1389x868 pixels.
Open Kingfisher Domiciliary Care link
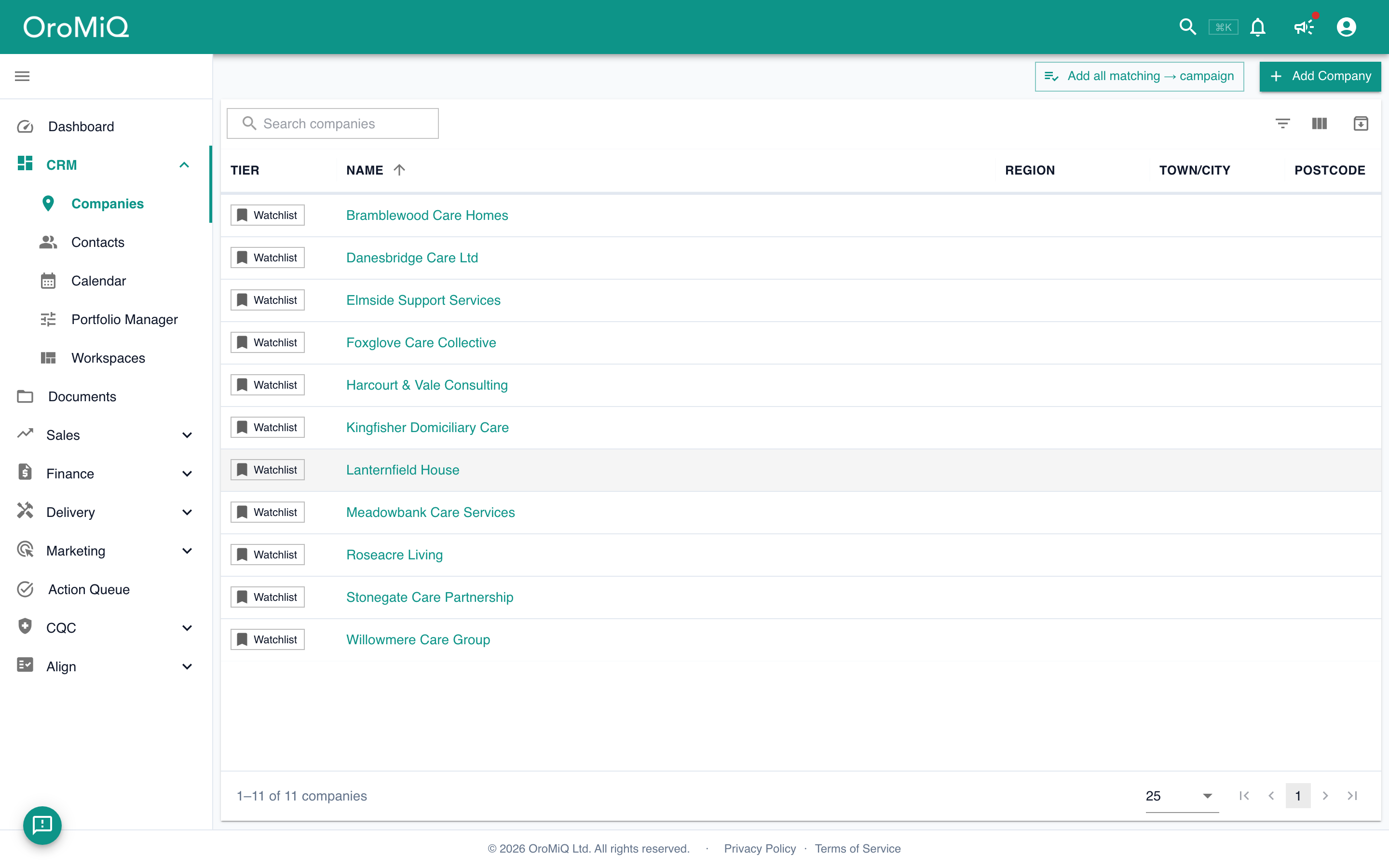click(427, 428)
